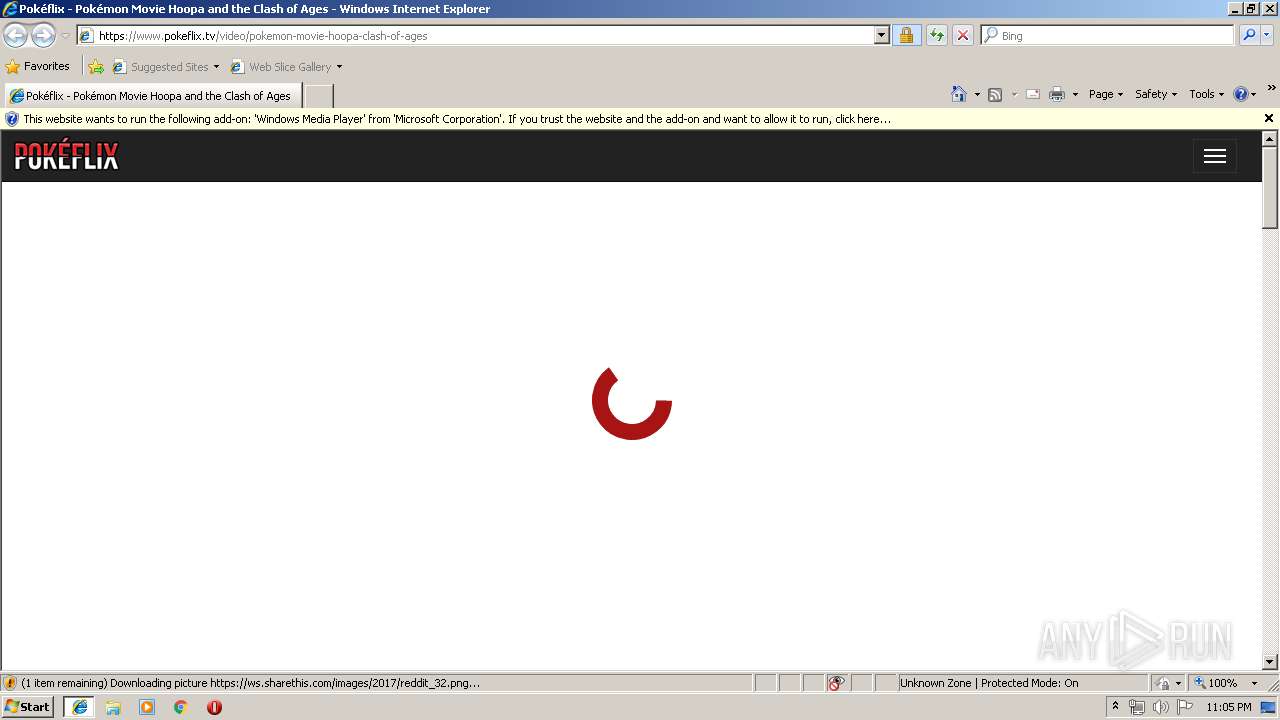Screen dimensions: 1280x720
Task: Launch Windows Media Player from the taskbar
Action: click(x=147, y=707)
